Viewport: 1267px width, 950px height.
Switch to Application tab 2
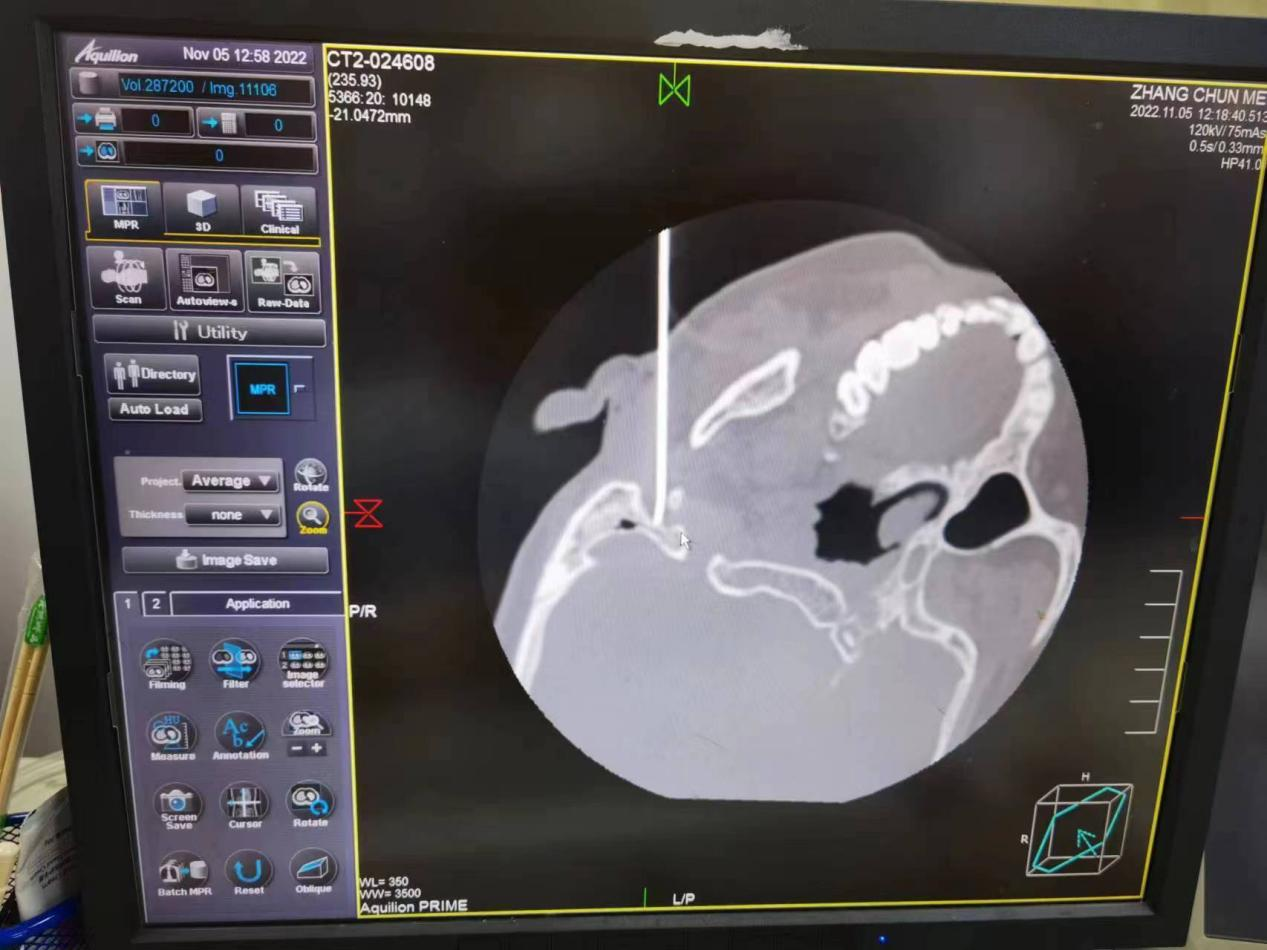click(x=156, y=604)
